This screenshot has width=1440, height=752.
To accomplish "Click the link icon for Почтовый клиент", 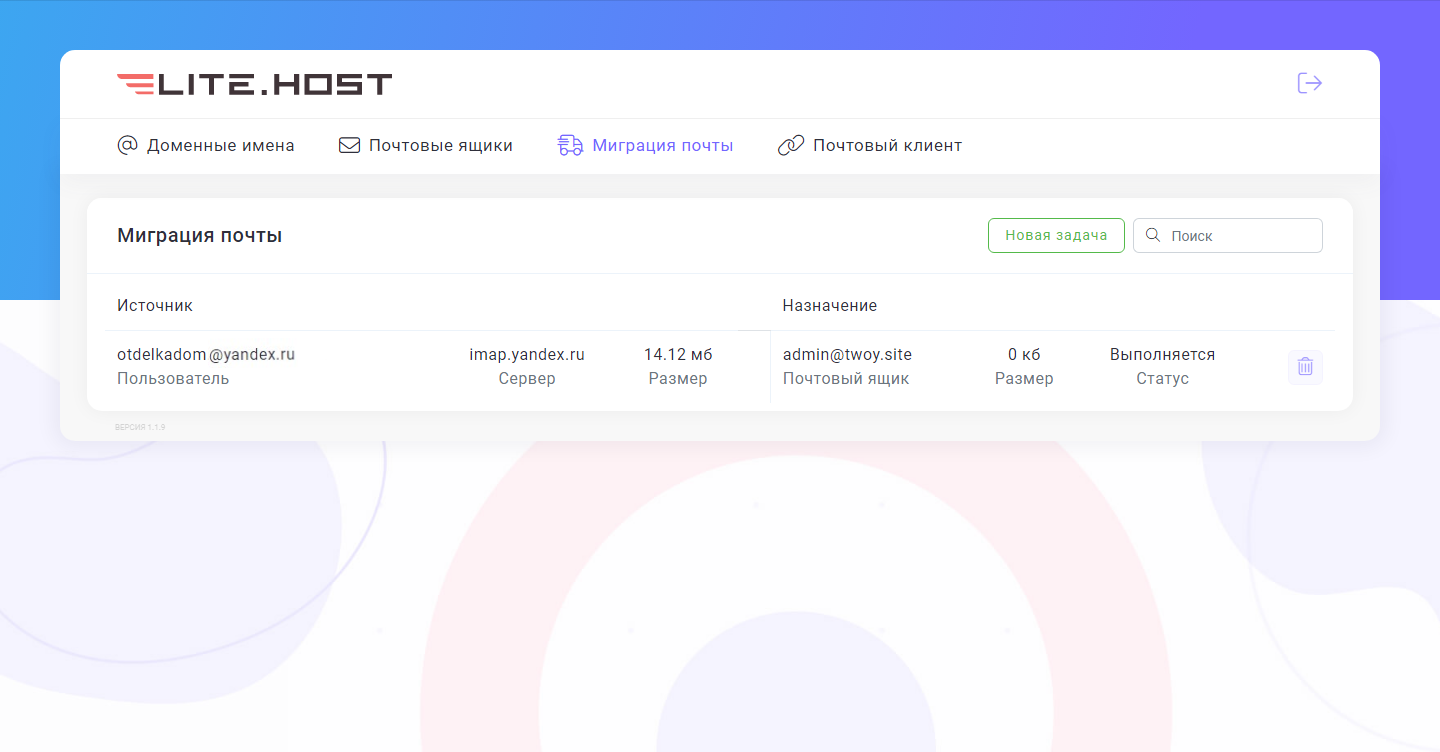I will click(x=791, y=146).
